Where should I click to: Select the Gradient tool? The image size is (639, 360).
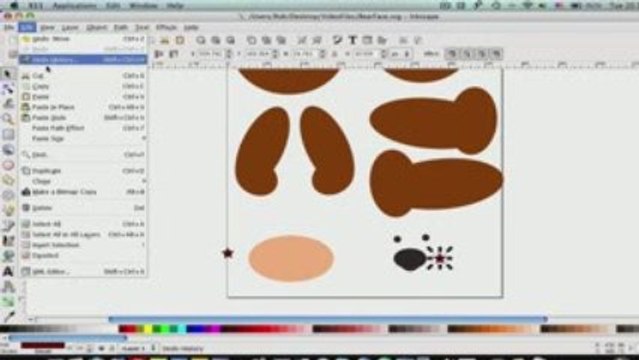point(8,301)
